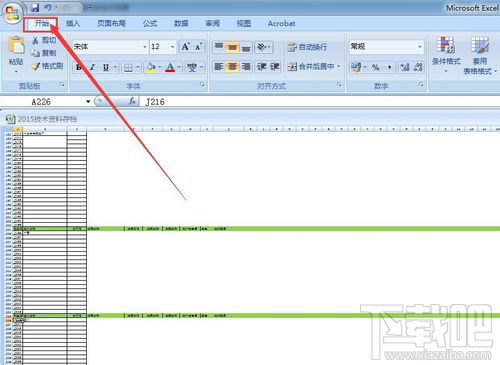Open 条件格式 conditional formatting
Image resolution: width=500 pixels, height=365 pixels.
pos(446,55)
